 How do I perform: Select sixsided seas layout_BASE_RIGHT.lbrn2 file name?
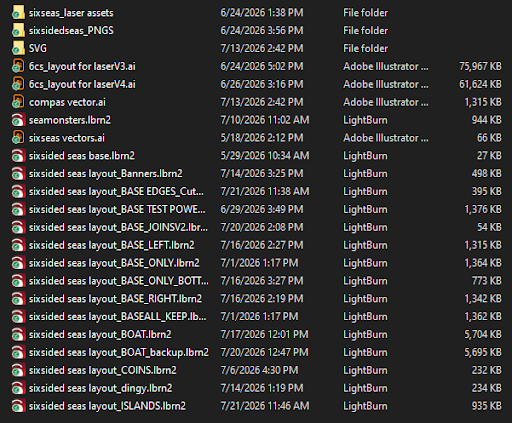point(115,299)
